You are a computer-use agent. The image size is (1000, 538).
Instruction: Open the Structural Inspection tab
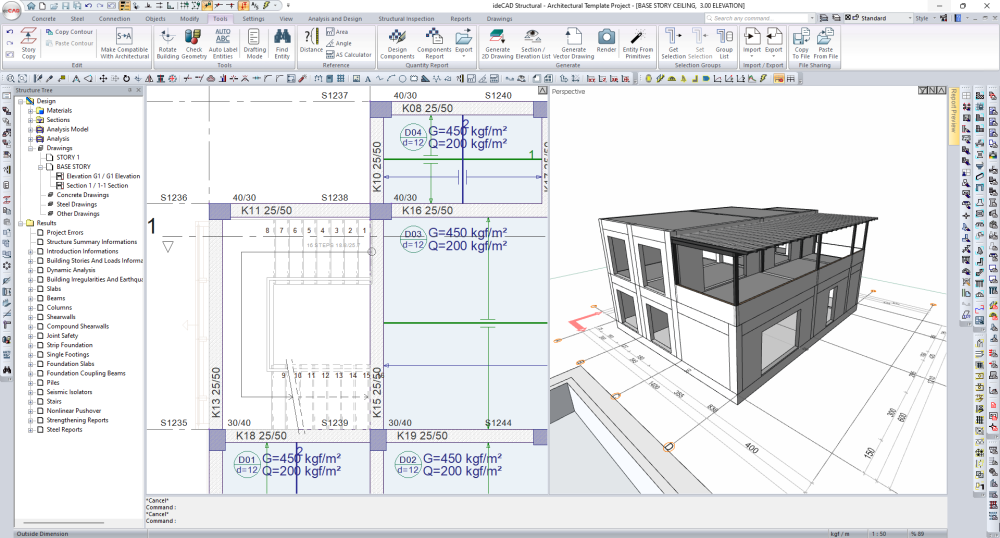(406, 18)
